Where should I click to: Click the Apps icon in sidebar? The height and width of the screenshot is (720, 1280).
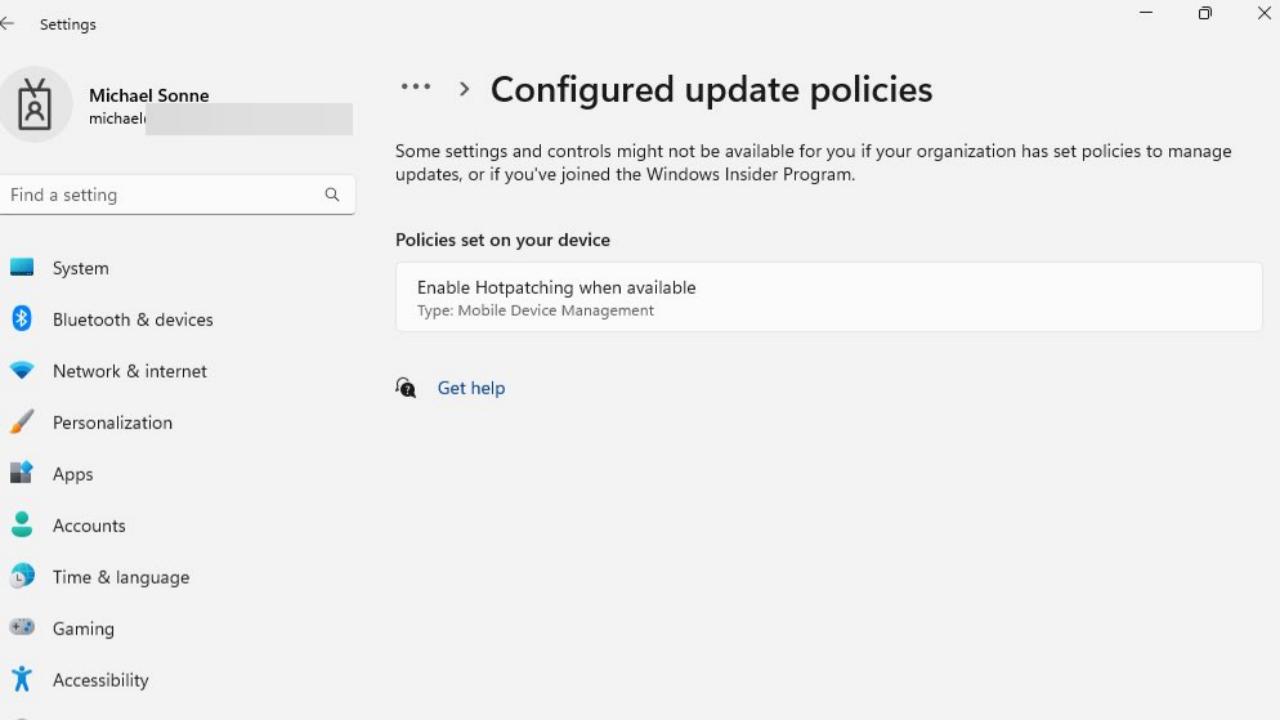pyautogui.click(x=22, y=474)
